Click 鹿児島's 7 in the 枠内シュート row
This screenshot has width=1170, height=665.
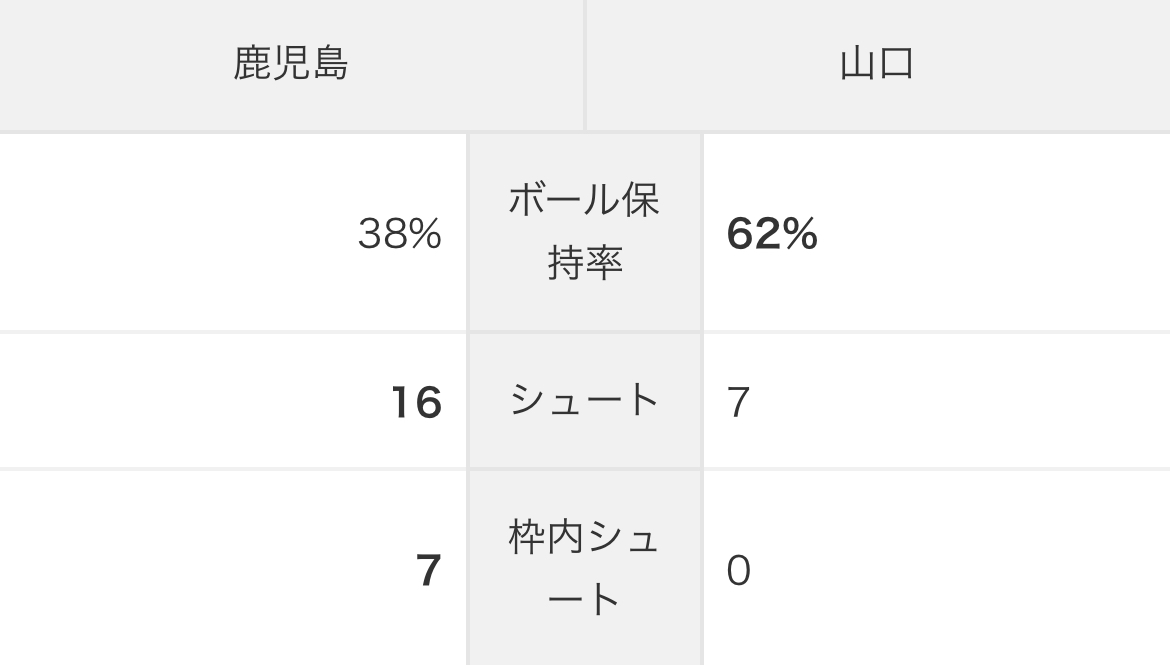pos(428,571)
